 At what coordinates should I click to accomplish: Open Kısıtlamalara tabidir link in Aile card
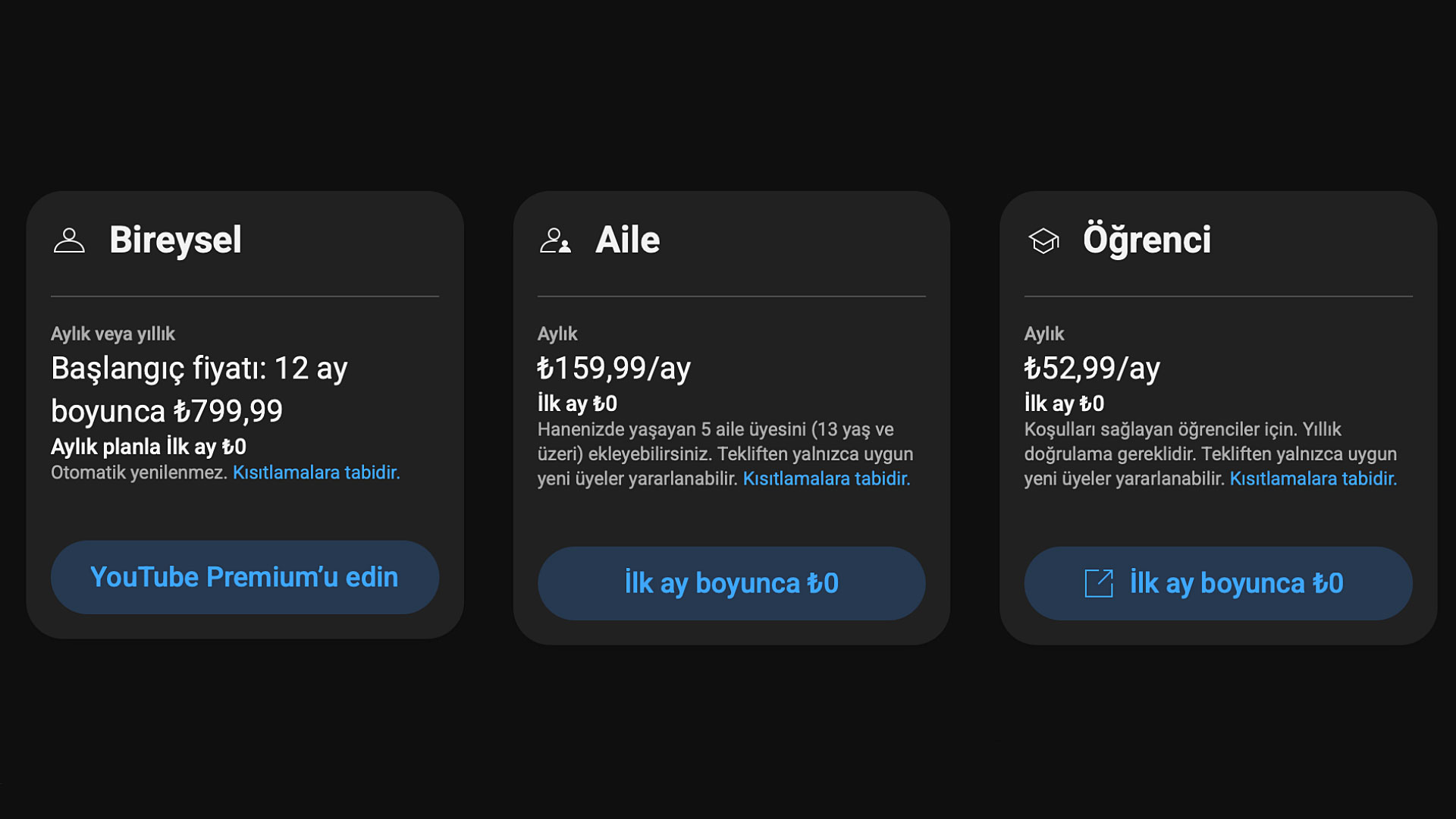827,479
